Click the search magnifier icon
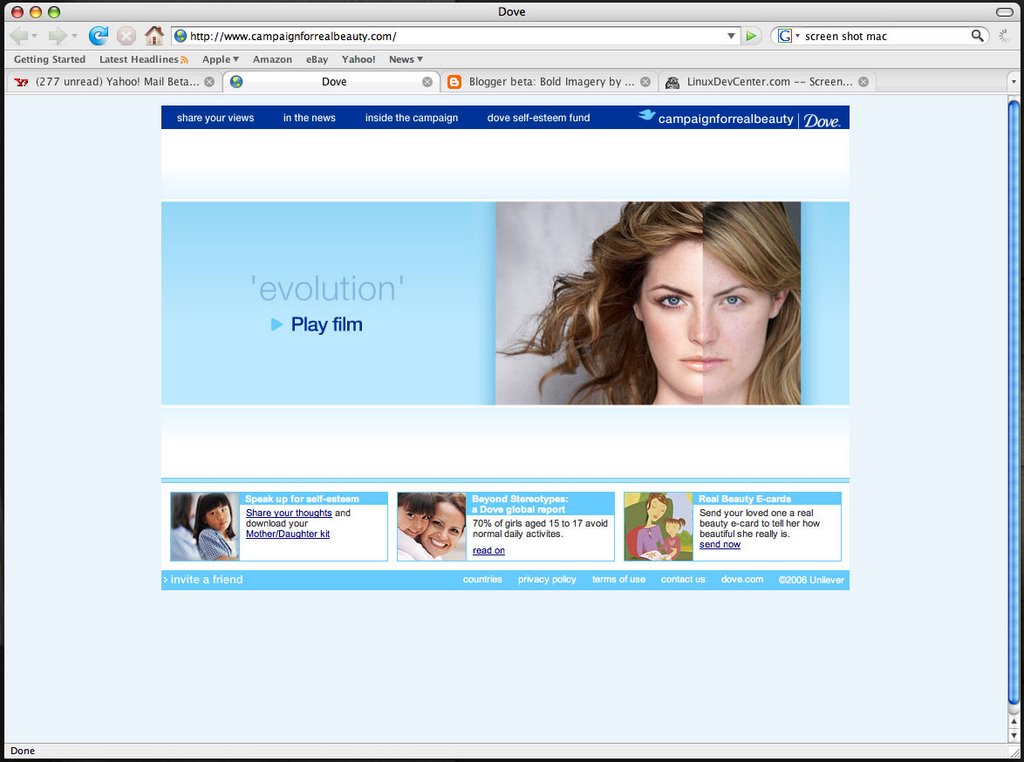Image resolution: width=1024 pixels, height=762 pixels. (977, 35)
